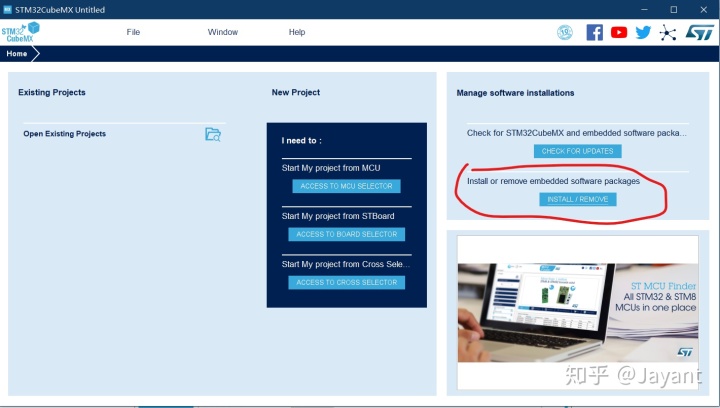Open the Window menu
The image size is (720, 408).
tap(223, 32)
